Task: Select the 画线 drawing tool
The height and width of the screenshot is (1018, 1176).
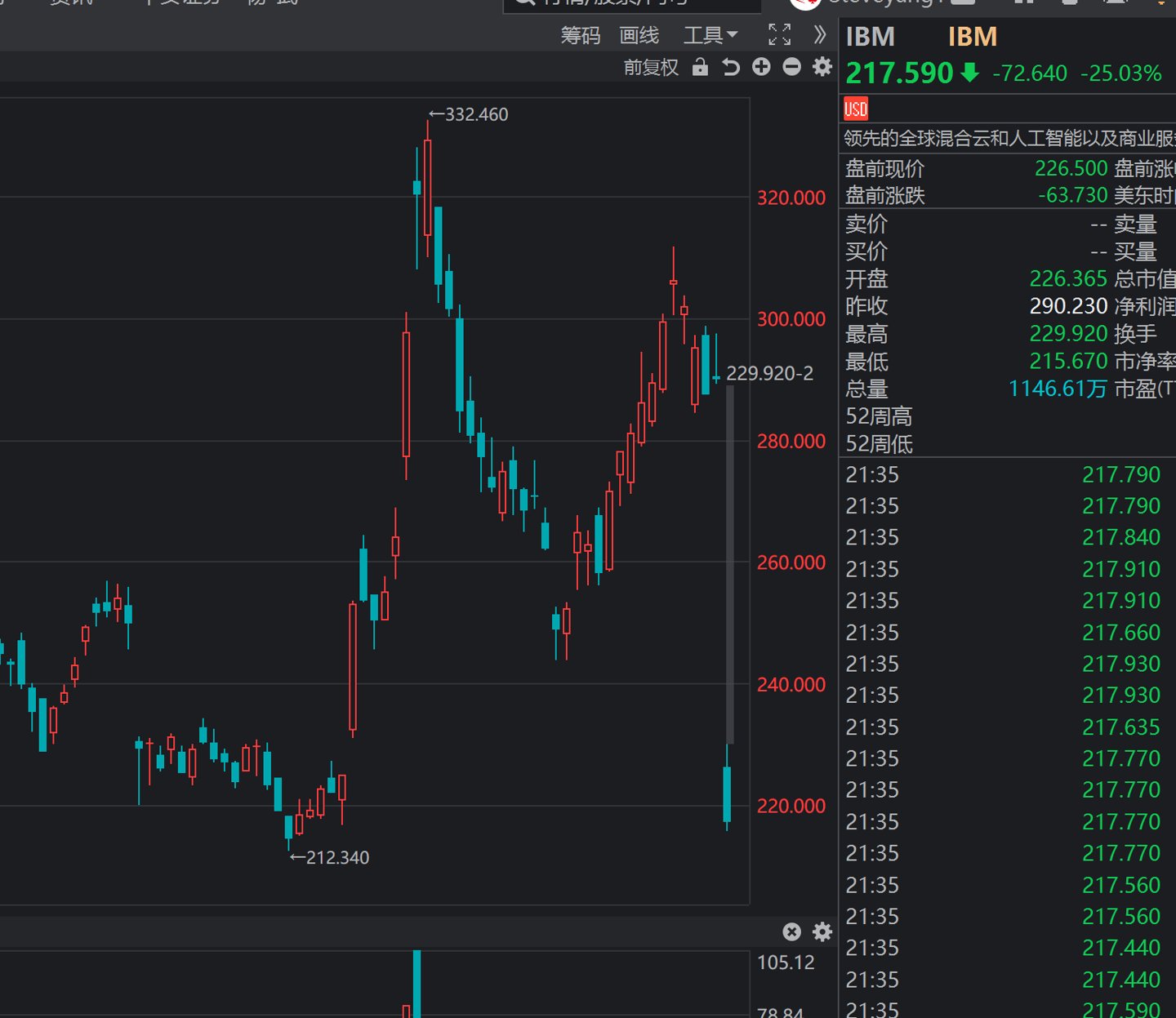Action: pos(639,35)
